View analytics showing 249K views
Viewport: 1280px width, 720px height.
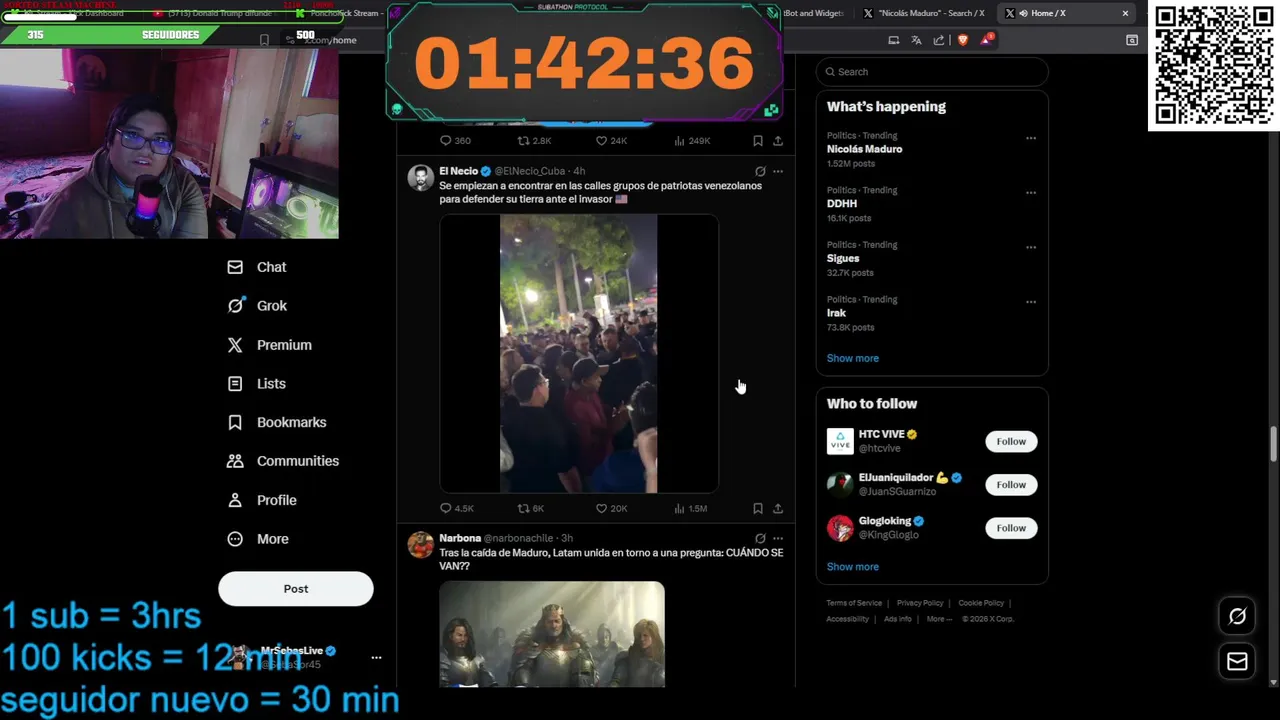click(692, 141)
